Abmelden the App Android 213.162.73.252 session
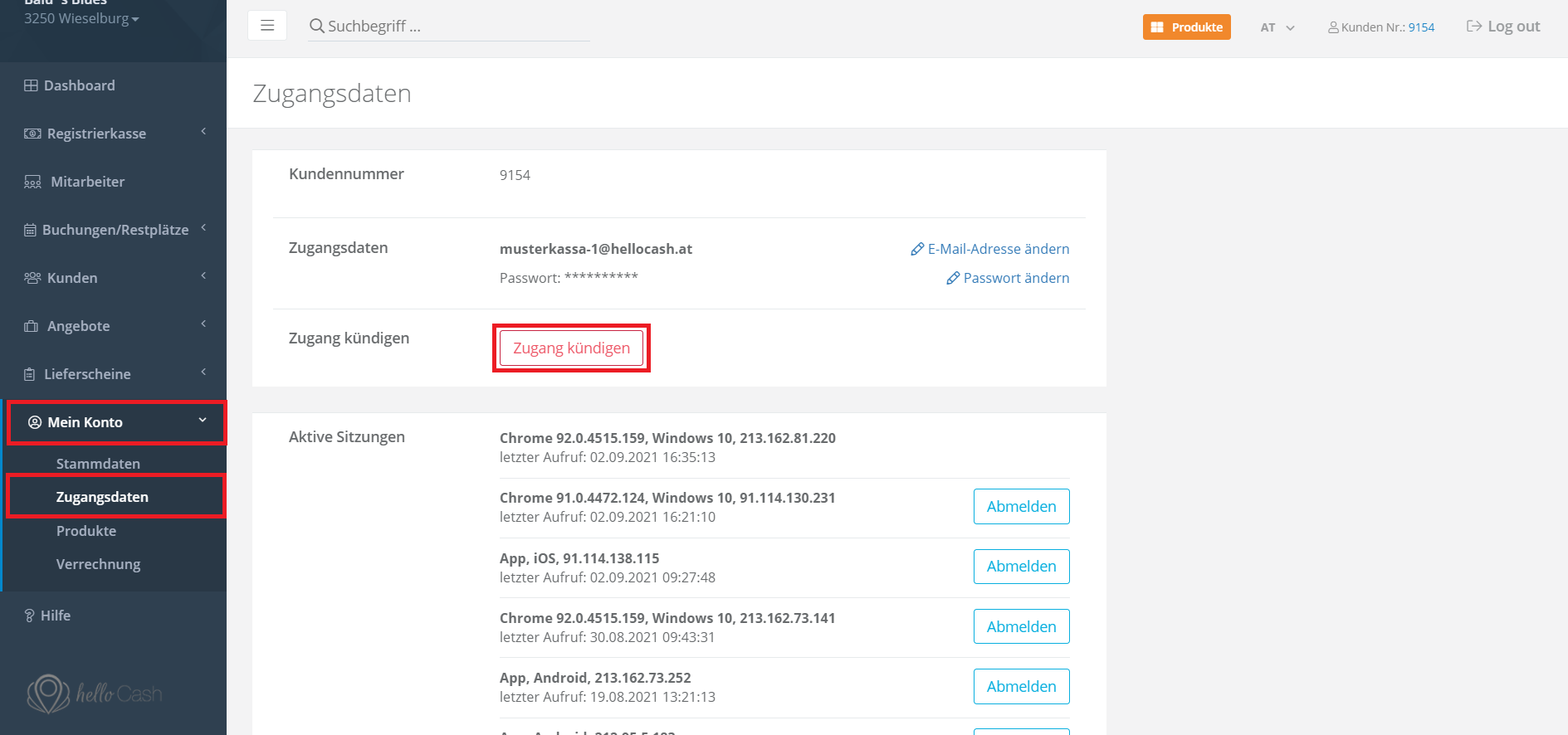Viewport: 1568px width, 735px height. click(1021, 686)
